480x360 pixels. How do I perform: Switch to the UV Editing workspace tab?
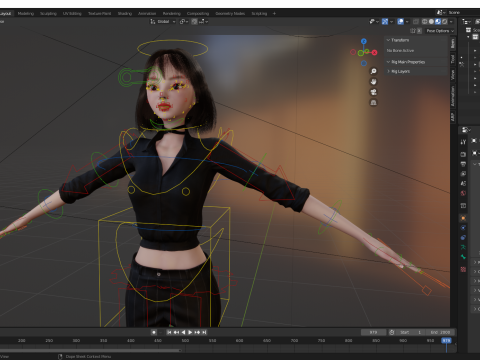click(72, 13)
